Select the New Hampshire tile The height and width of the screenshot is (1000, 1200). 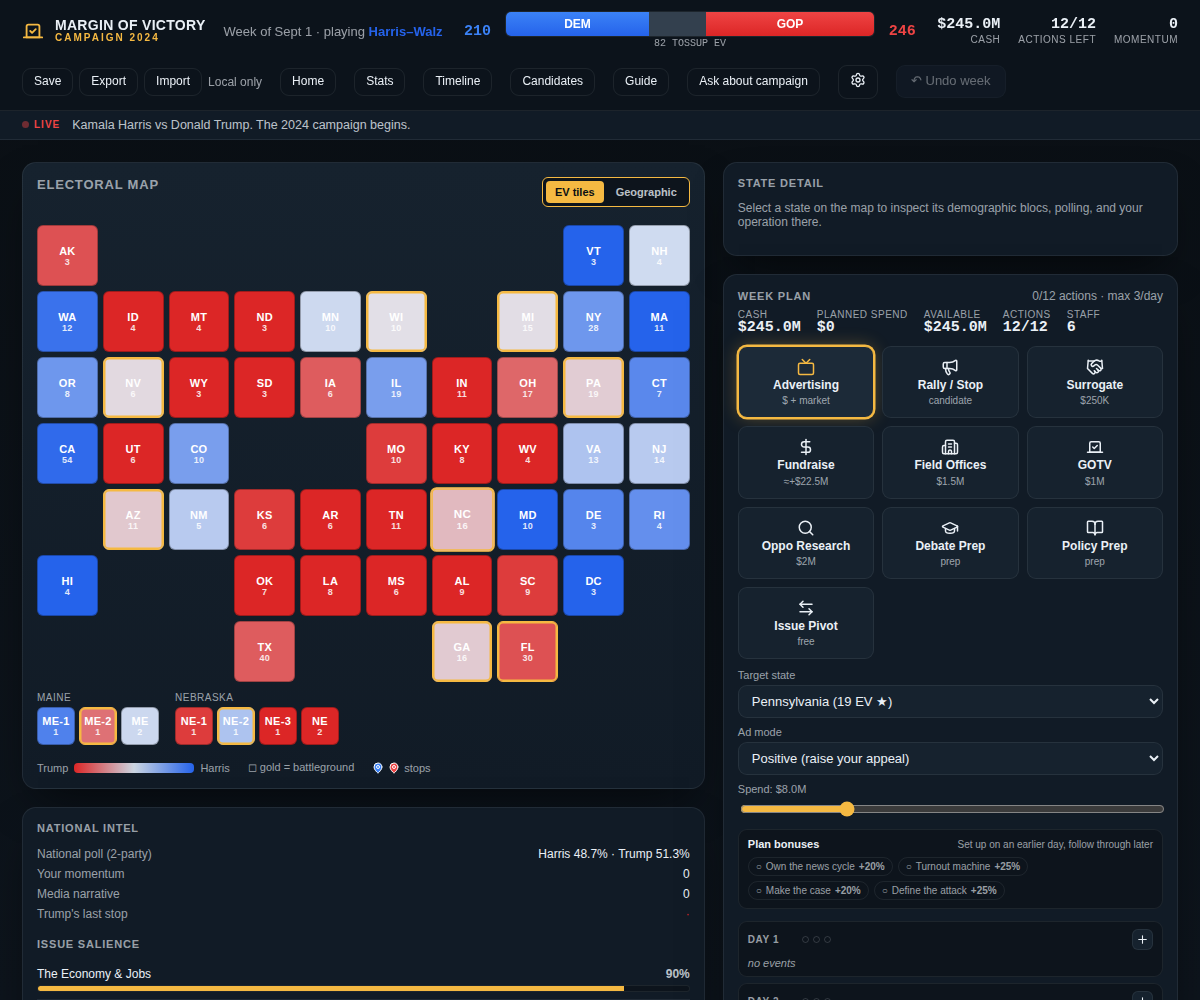(659, 256)
